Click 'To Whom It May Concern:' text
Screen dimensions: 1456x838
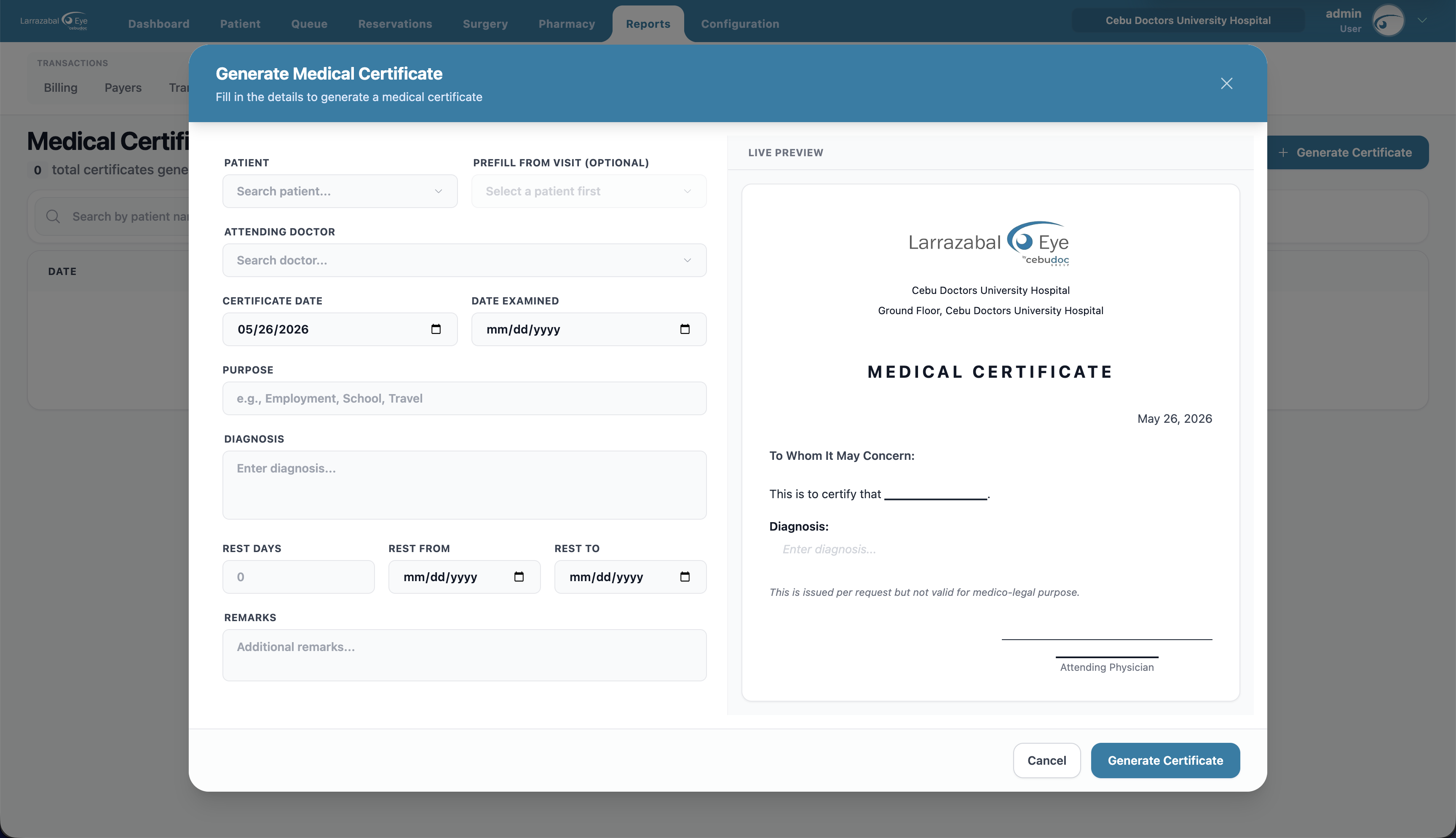coord(842,456)
